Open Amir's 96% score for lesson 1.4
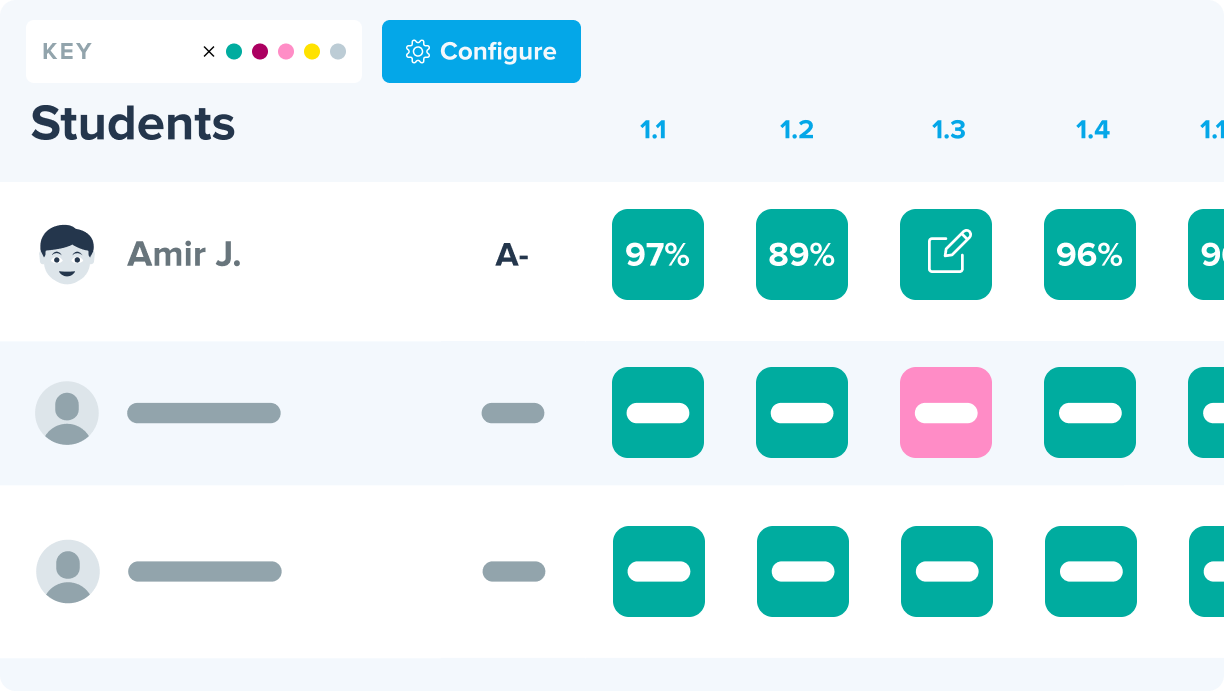Viewport: 1224px width, 691px height. (x=1090, y=255)
